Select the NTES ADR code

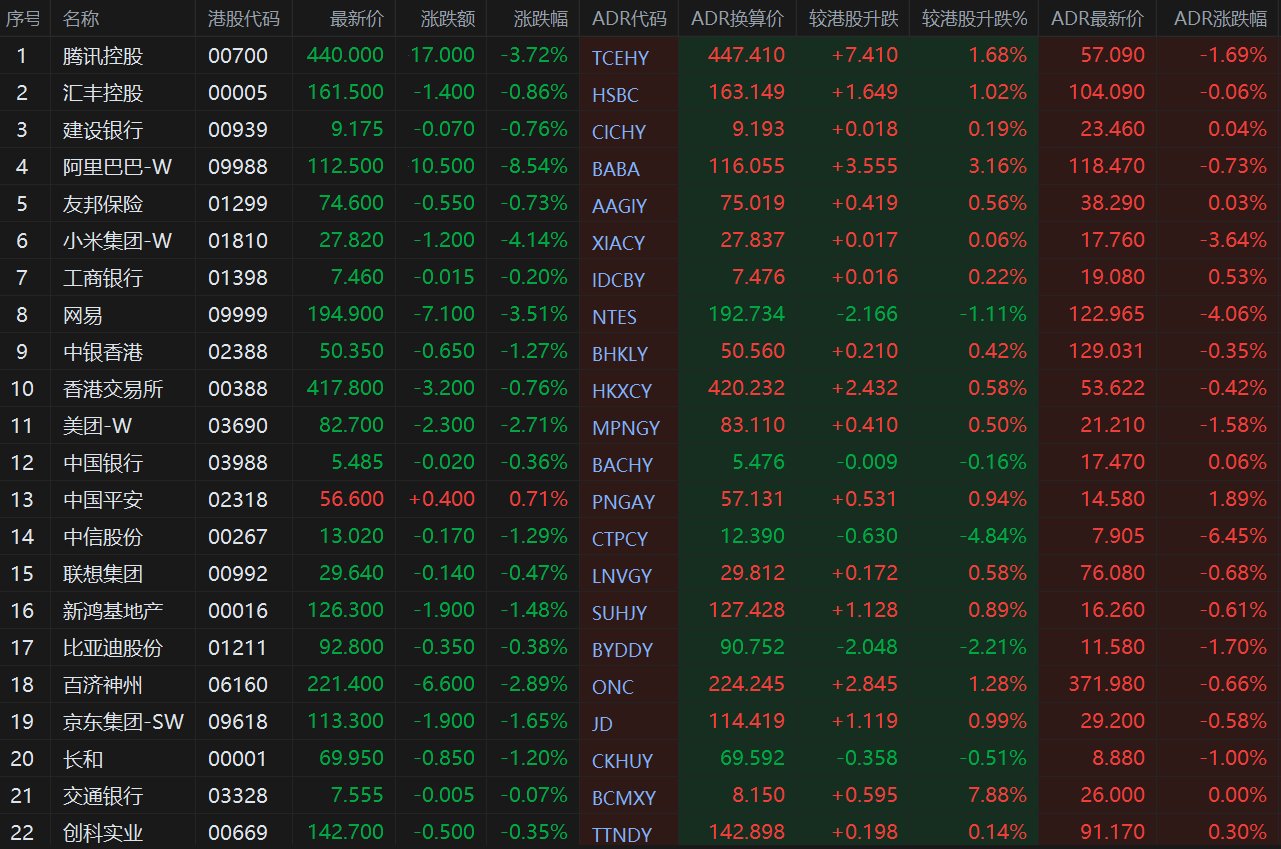pyautogui.click(x=614, y=317)
